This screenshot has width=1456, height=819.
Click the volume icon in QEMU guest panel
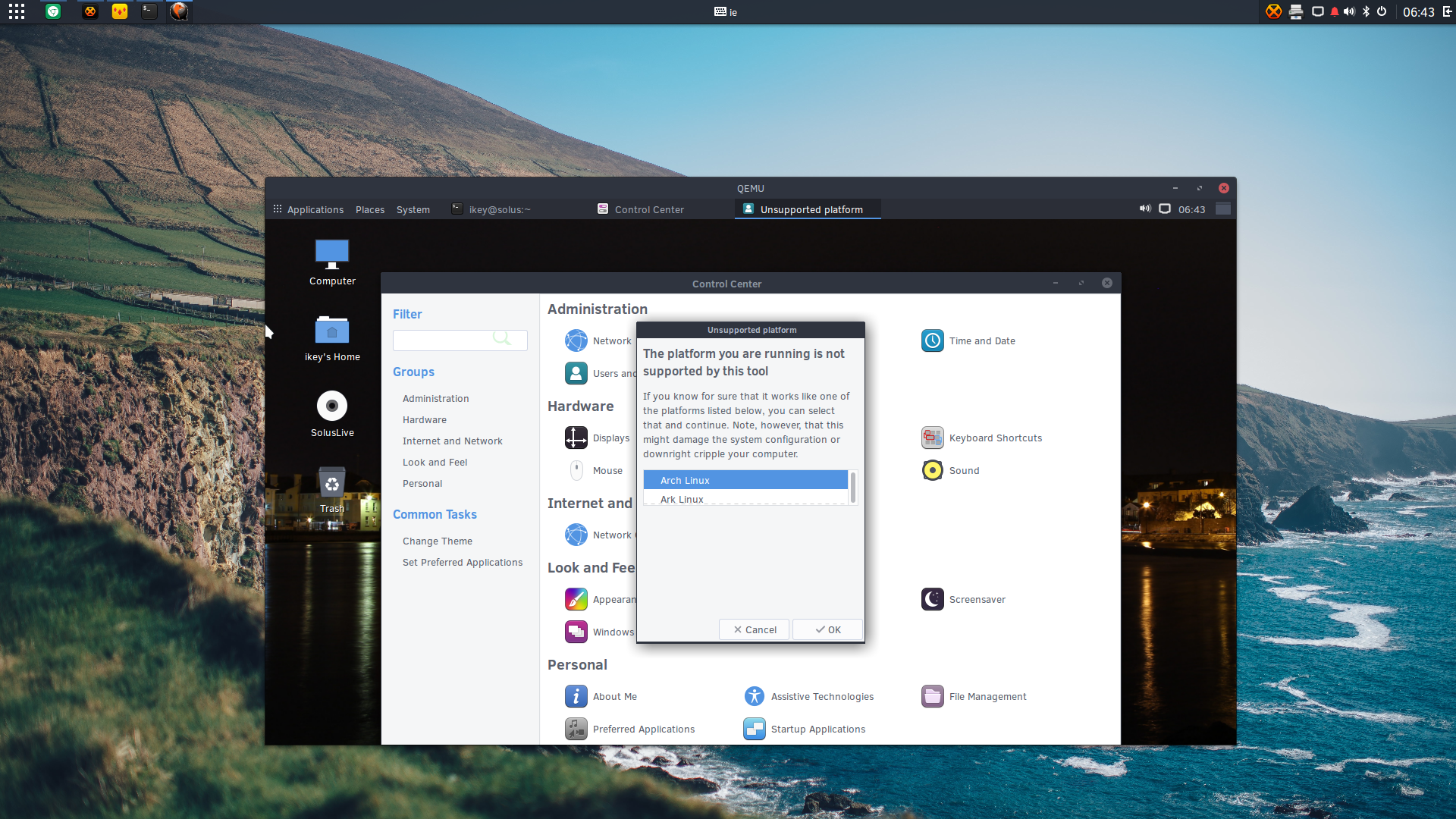click(1145, 209)
